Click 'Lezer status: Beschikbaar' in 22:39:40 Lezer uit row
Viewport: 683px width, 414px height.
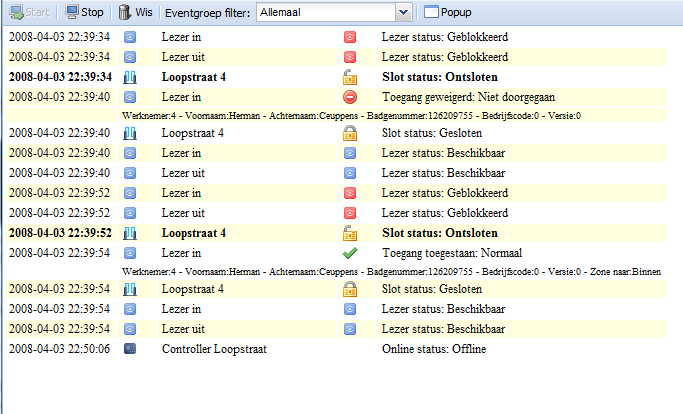[443, 173]
